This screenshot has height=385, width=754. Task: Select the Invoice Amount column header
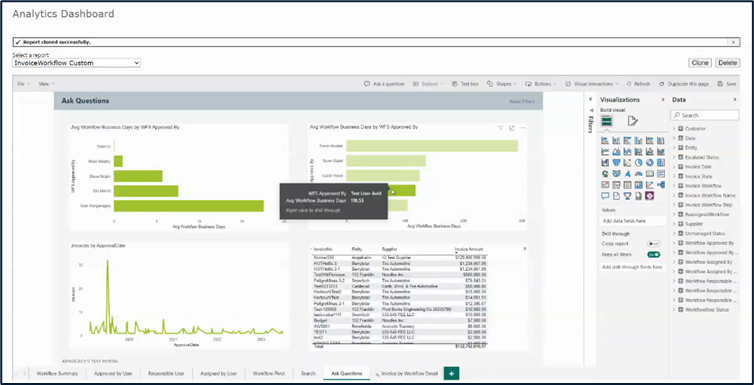tap(469, 249)
